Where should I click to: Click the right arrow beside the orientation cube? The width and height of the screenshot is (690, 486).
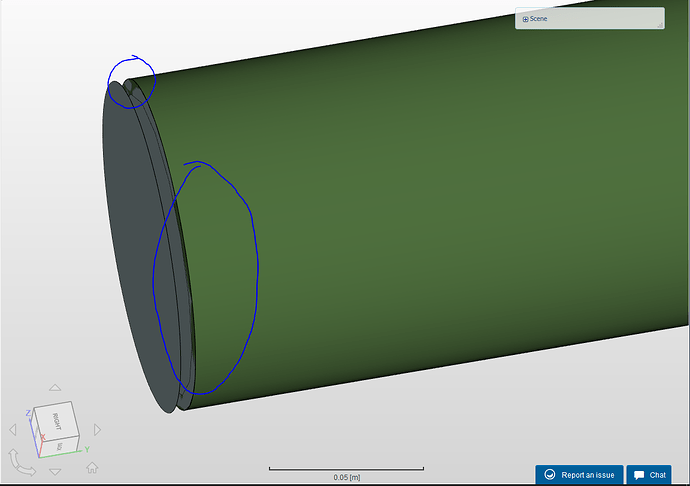(x=97, y=430)
